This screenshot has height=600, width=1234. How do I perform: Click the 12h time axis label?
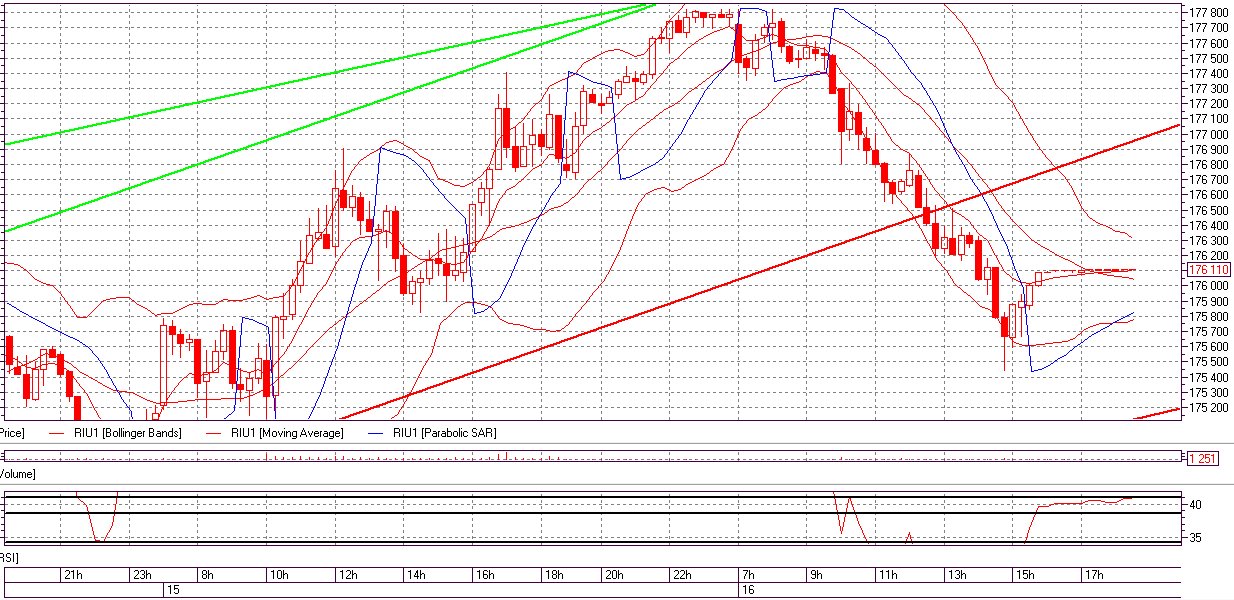347,575
